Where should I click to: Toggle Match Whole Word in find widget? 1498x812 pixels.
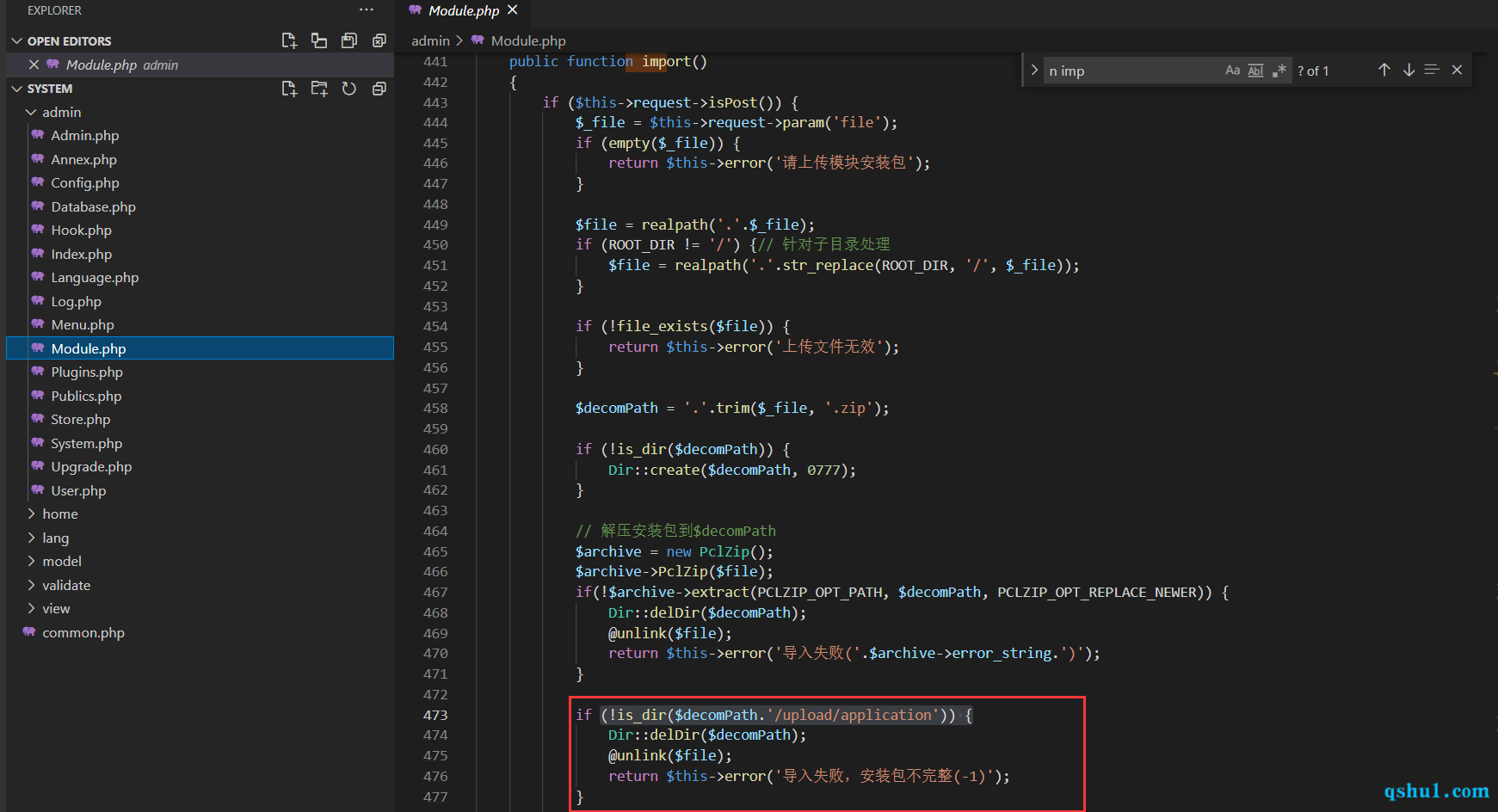[x=1256, y=71]
